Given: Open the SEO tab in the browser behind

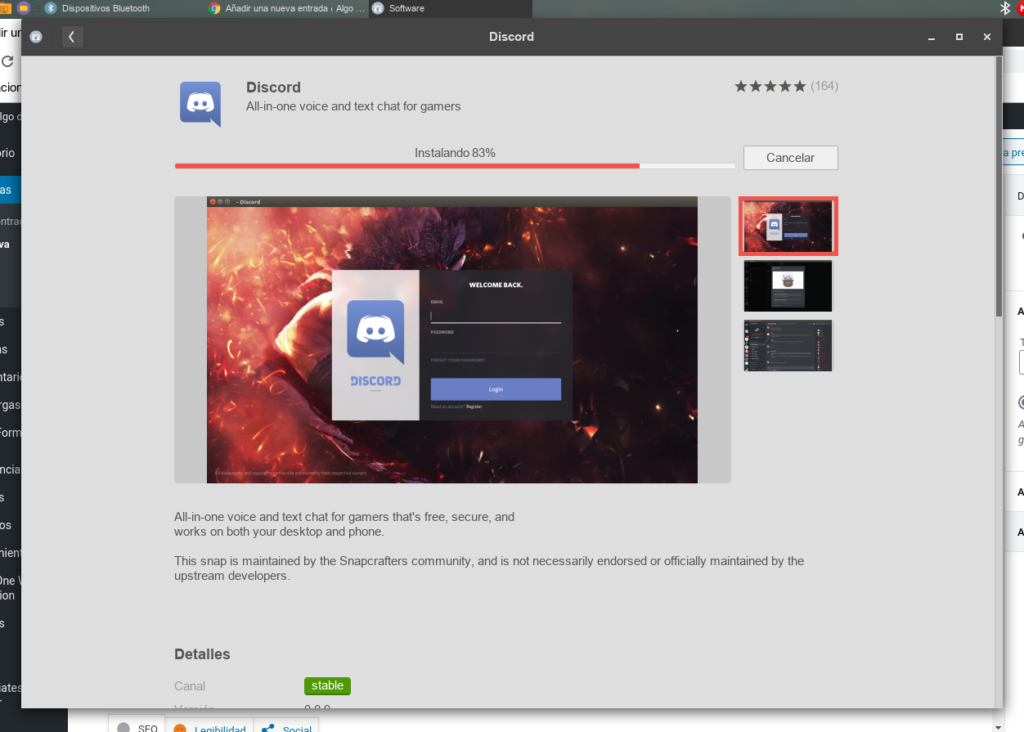Looking at the screenshot, I should click(137, 727).
